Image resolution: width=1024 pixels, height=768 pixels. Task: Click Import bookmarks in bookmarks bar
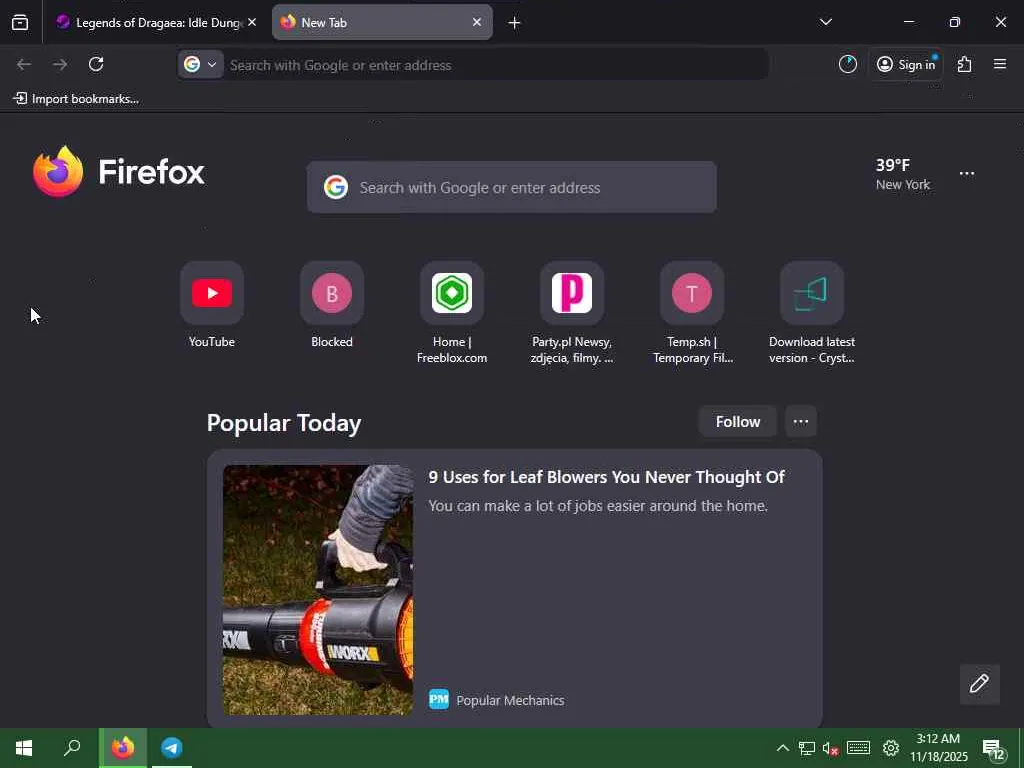[76, 99]
